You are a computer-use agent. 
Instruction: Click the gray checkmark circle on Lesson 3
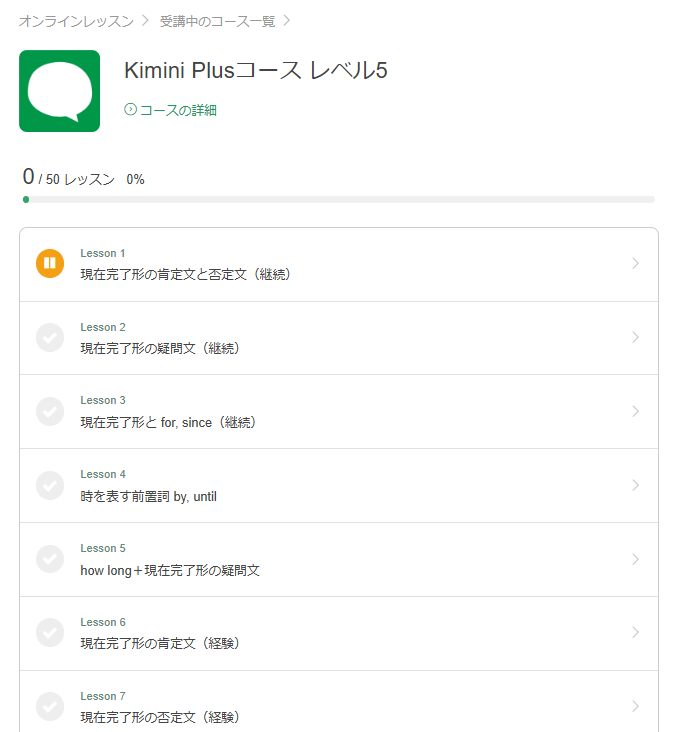[x=50, y=411]
